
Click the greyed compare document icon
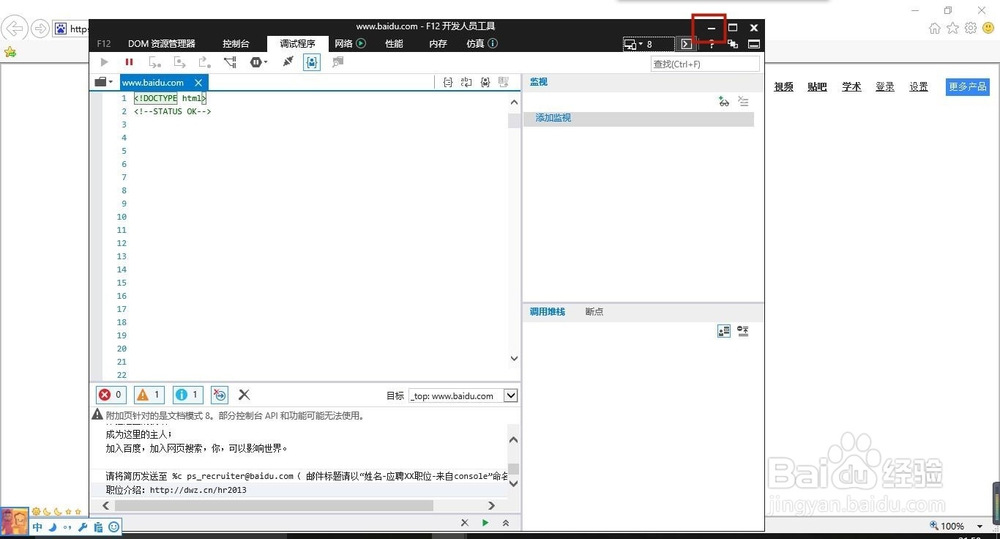(503, 82)
